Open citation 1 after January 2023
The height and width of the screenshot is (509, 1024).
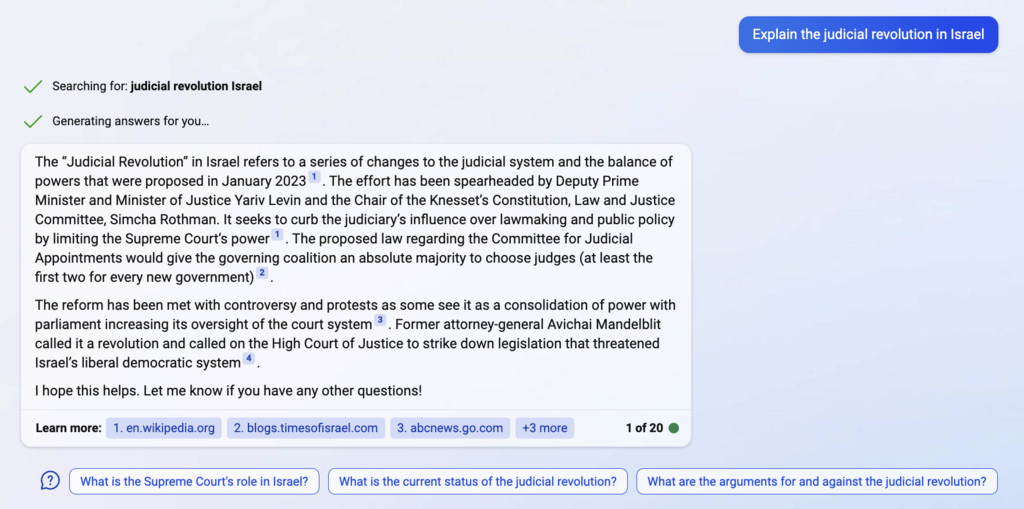coord(314,177)
